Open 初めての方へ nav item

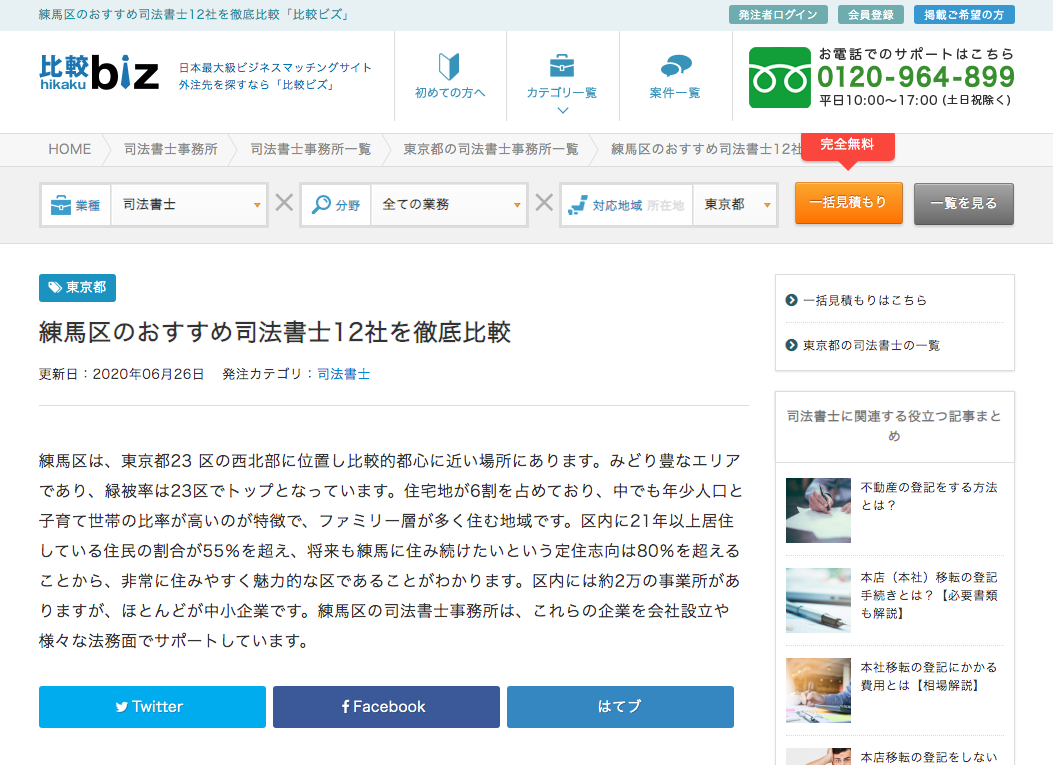tap(450, 76)
